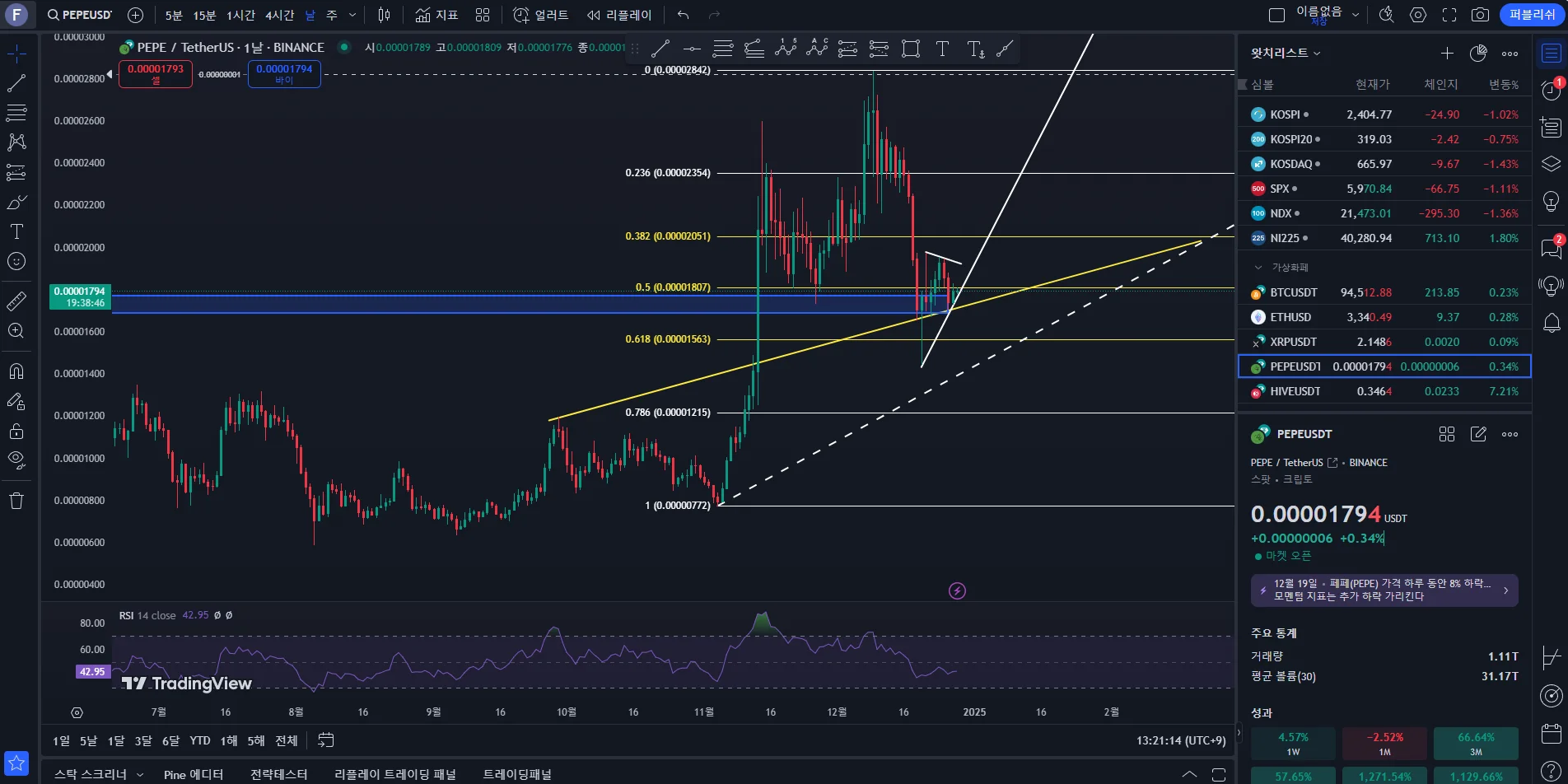Open layout setup square icon
Image resolution: width=1568 pixels, height=784 pixels.
point(1277,15)
